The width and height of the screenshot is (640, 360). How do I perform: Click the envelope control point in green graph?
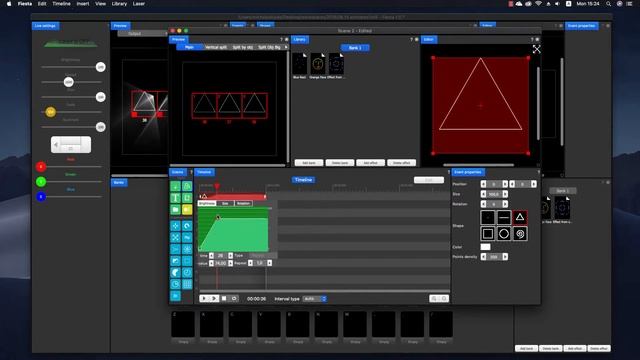[218, 218]
